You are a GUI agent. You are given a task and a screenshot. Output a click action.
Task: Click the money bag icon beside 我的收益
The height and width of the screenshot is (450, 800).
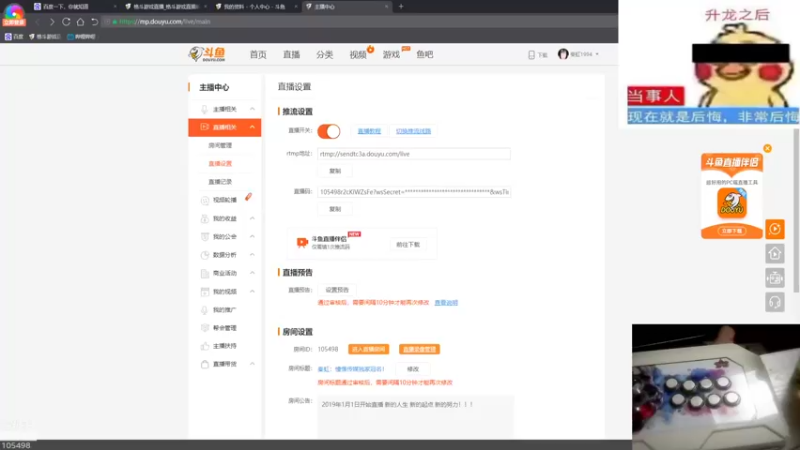[205, 218]
